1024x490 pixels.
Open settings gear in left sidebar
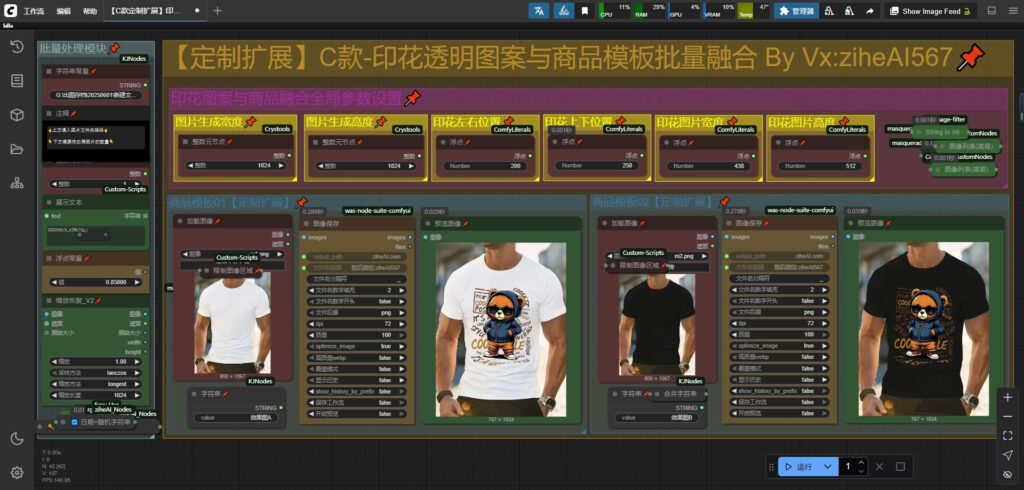[x=17, y=472]
